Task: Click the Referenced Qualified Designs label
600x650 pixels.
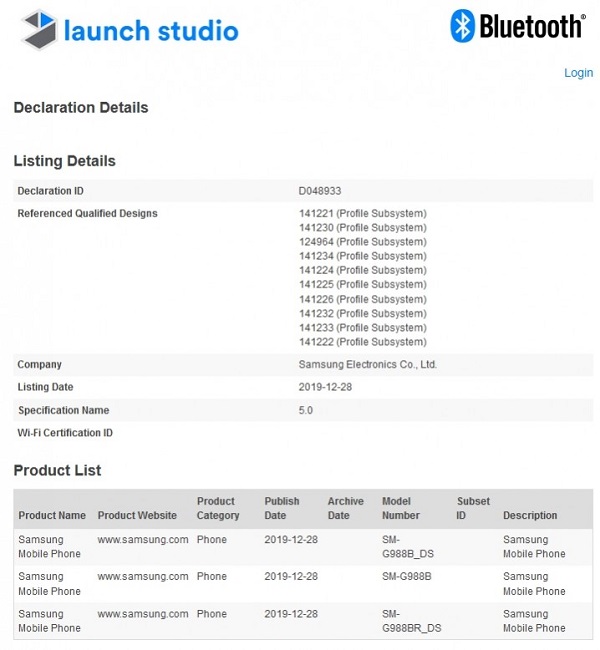Action: click(x=87, y=213)
